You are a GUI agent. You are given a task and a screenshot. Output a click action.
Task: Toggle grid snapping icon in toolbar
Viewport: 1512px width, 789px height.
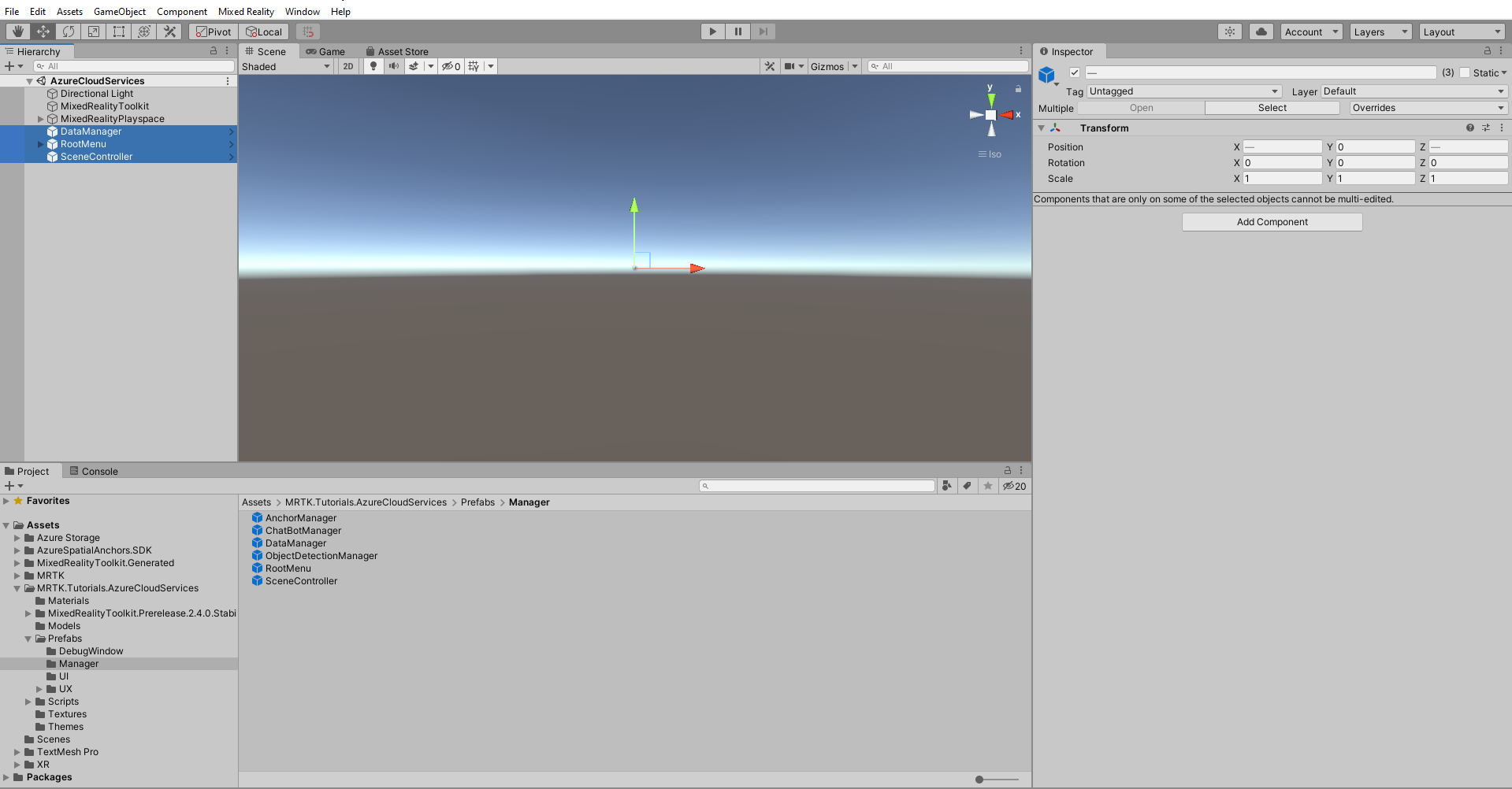(308, 31)
